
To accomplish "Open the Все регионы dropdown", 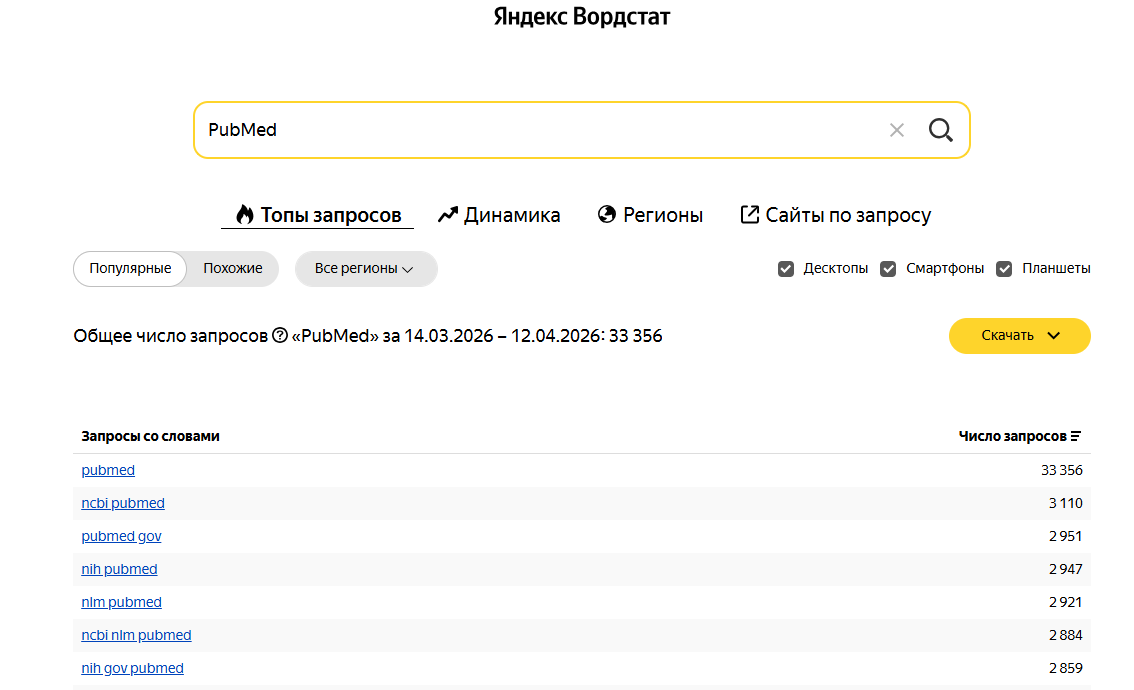I will [x=366, y=269].
